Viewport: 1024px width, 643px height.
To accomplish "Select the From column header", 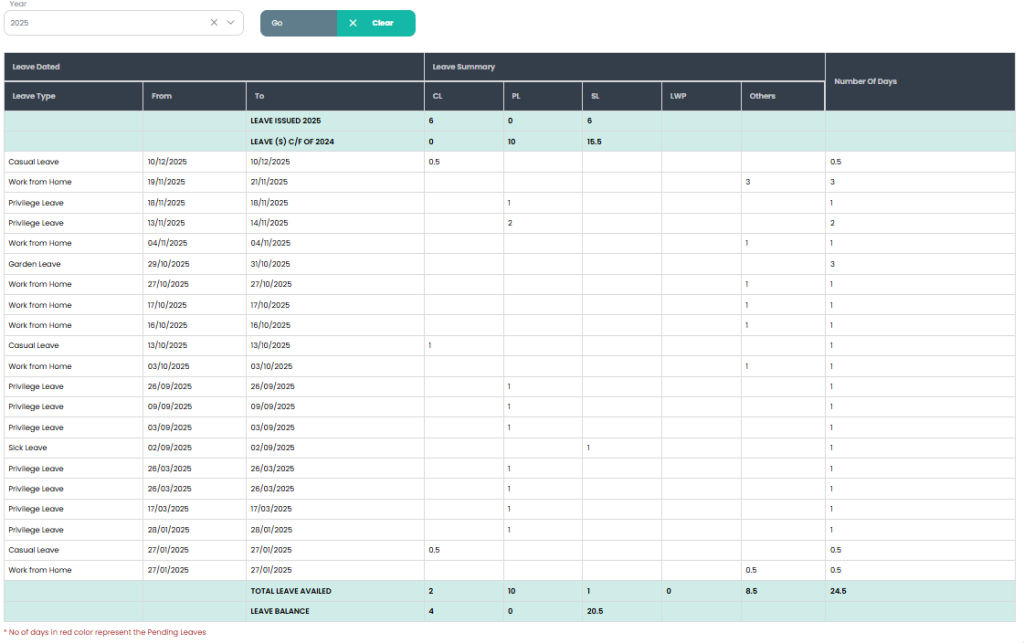I will tap(162, 96).
